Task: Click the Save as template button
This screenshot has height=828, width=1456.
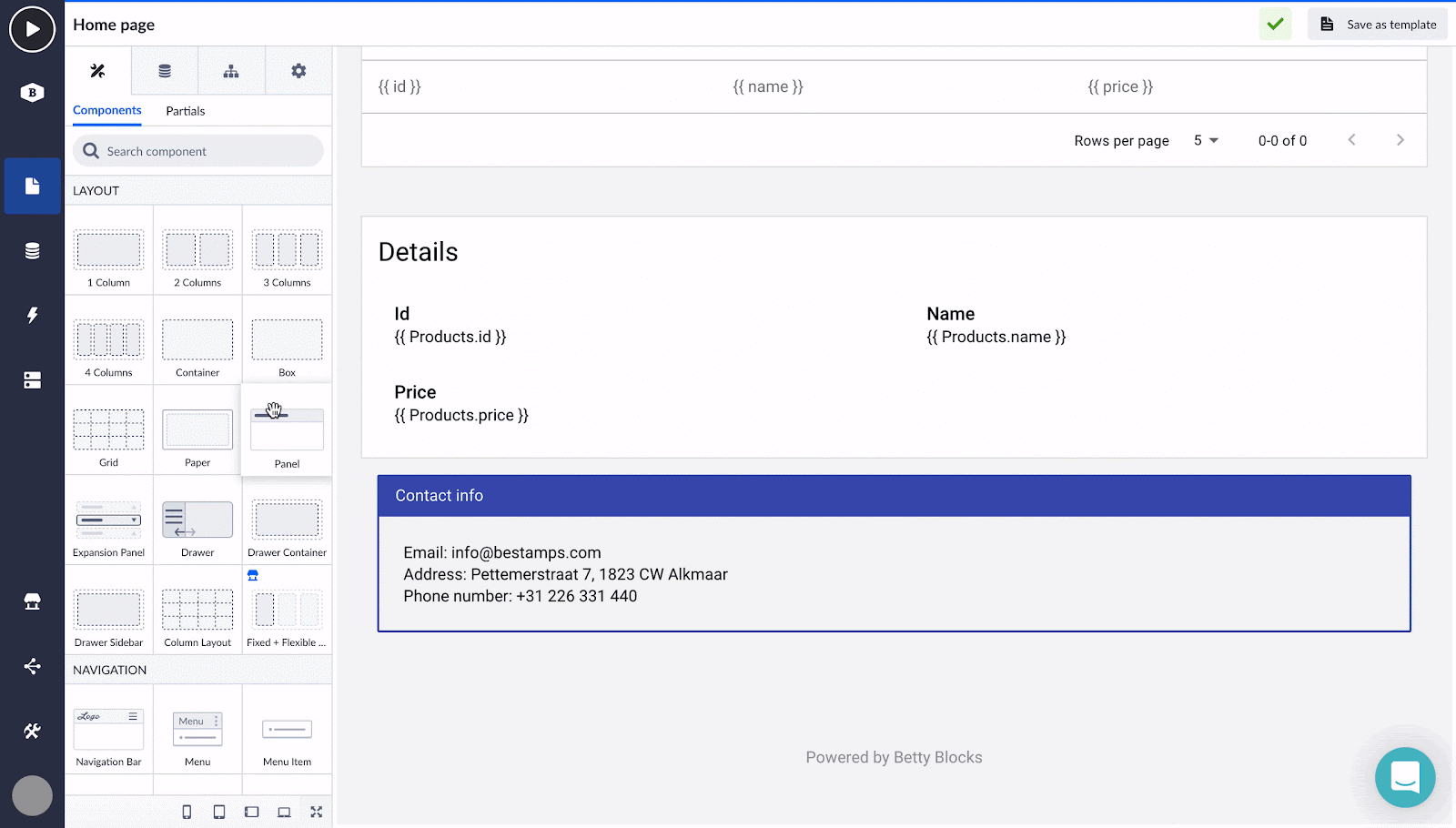Action: 1378,25
